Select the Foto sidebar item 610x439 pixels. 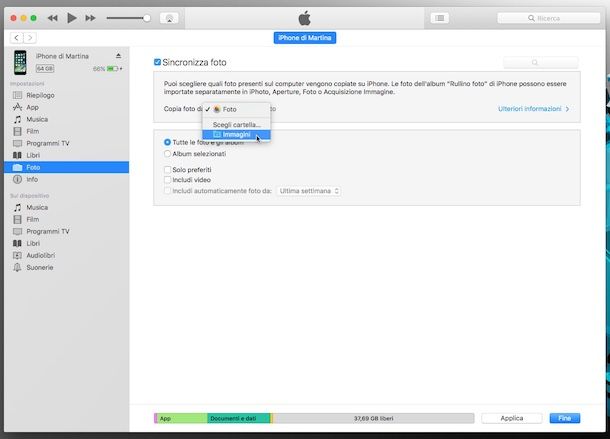[x=67, y=167]
